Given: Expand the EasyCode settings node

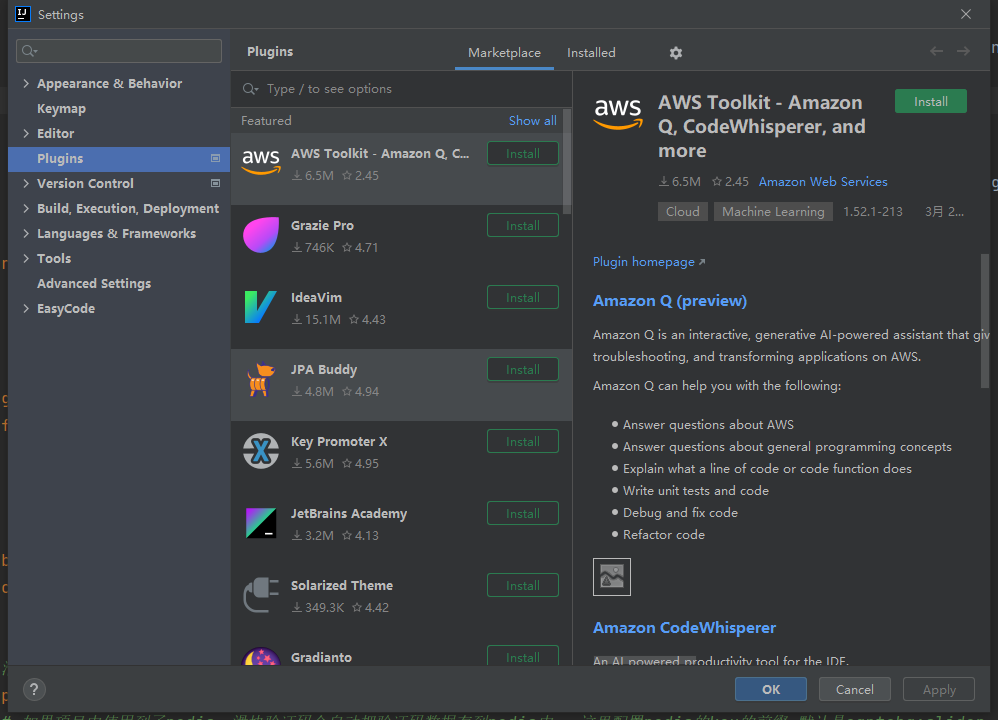Looking at the screenshot, I should tap(25, 308).
